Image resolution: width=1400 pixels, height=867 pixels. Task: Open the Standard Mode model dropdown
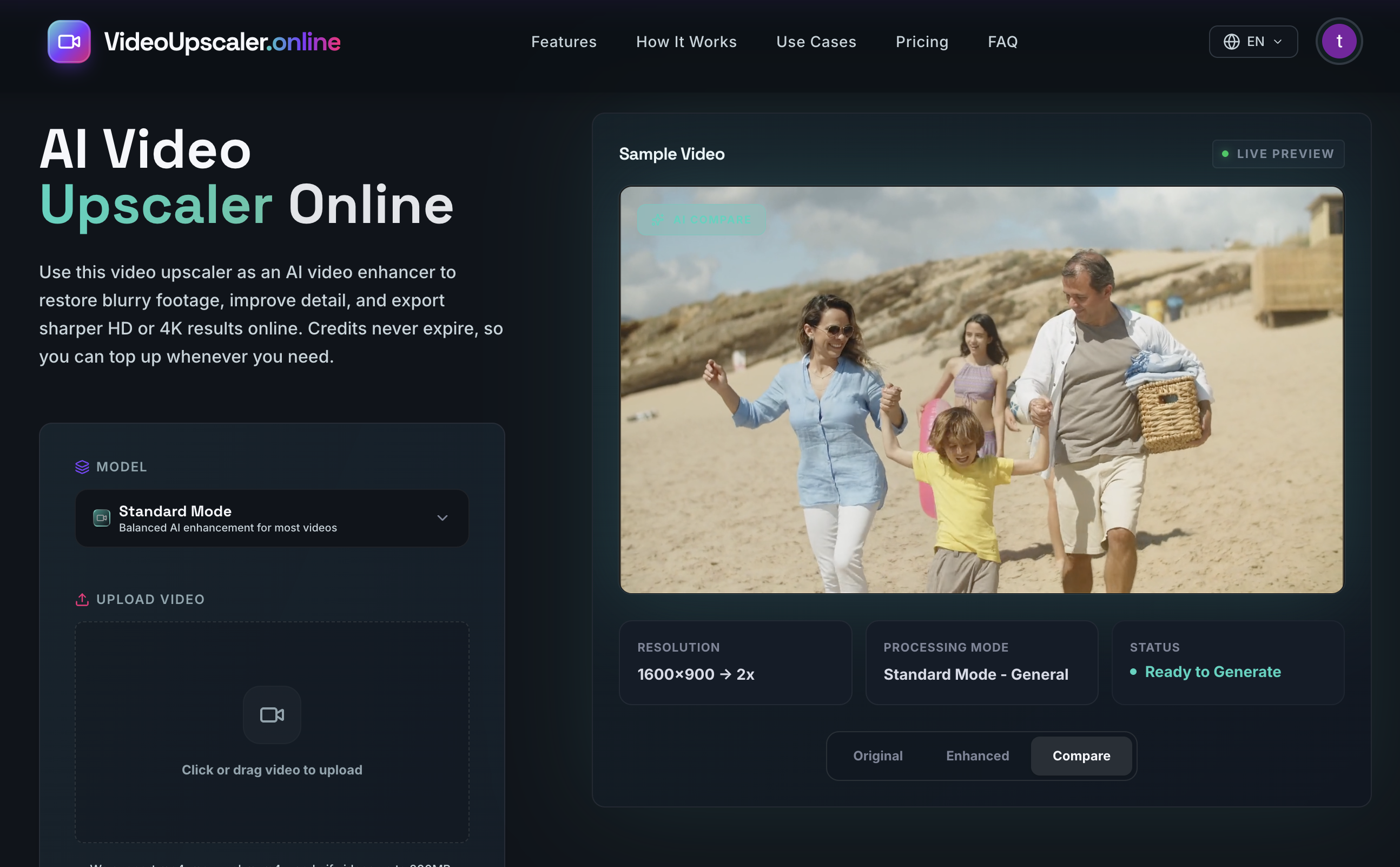pyautogui.click(x=271, y=518)
